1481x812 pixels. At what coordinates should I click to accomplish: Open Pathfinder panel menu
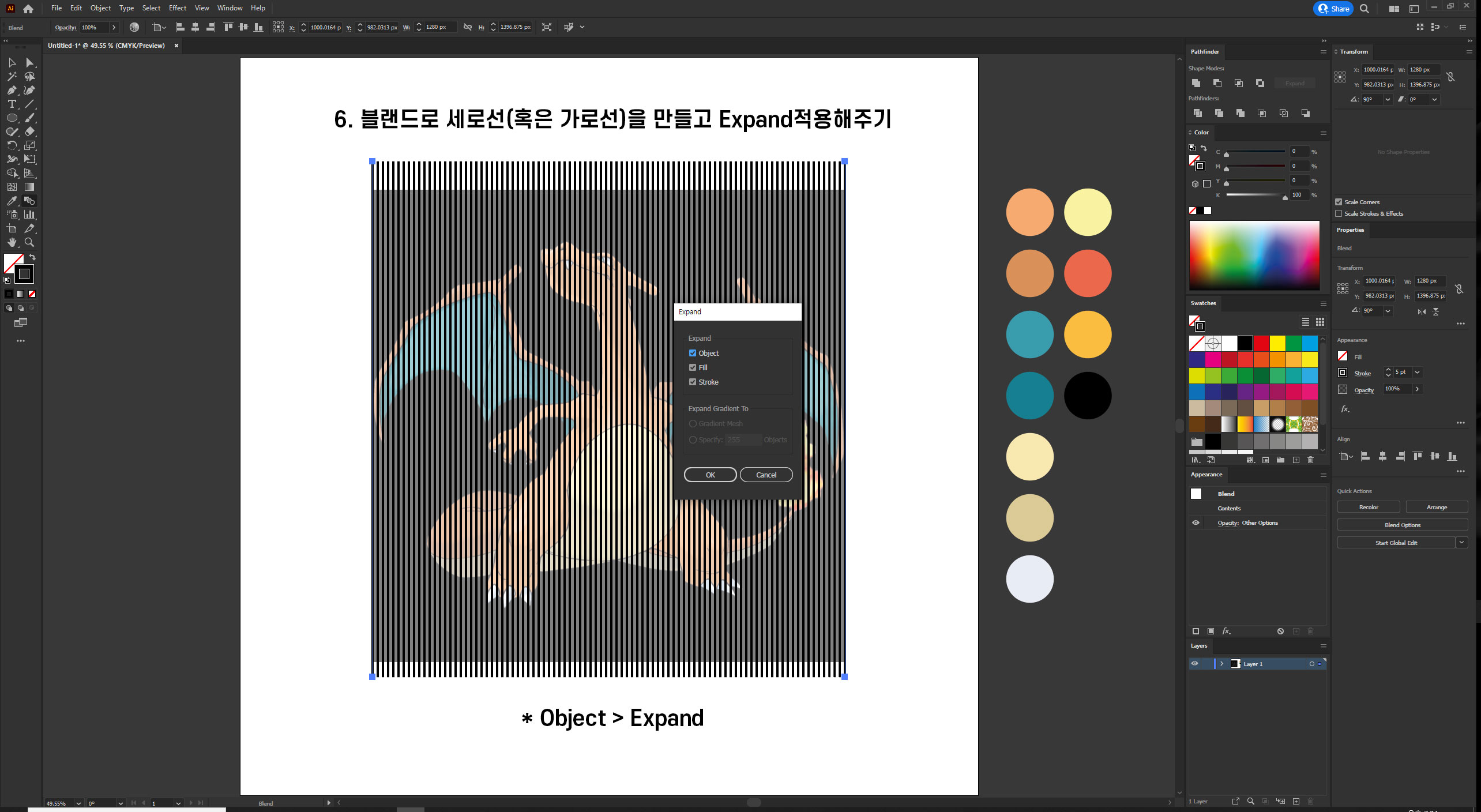(1324, 52)
